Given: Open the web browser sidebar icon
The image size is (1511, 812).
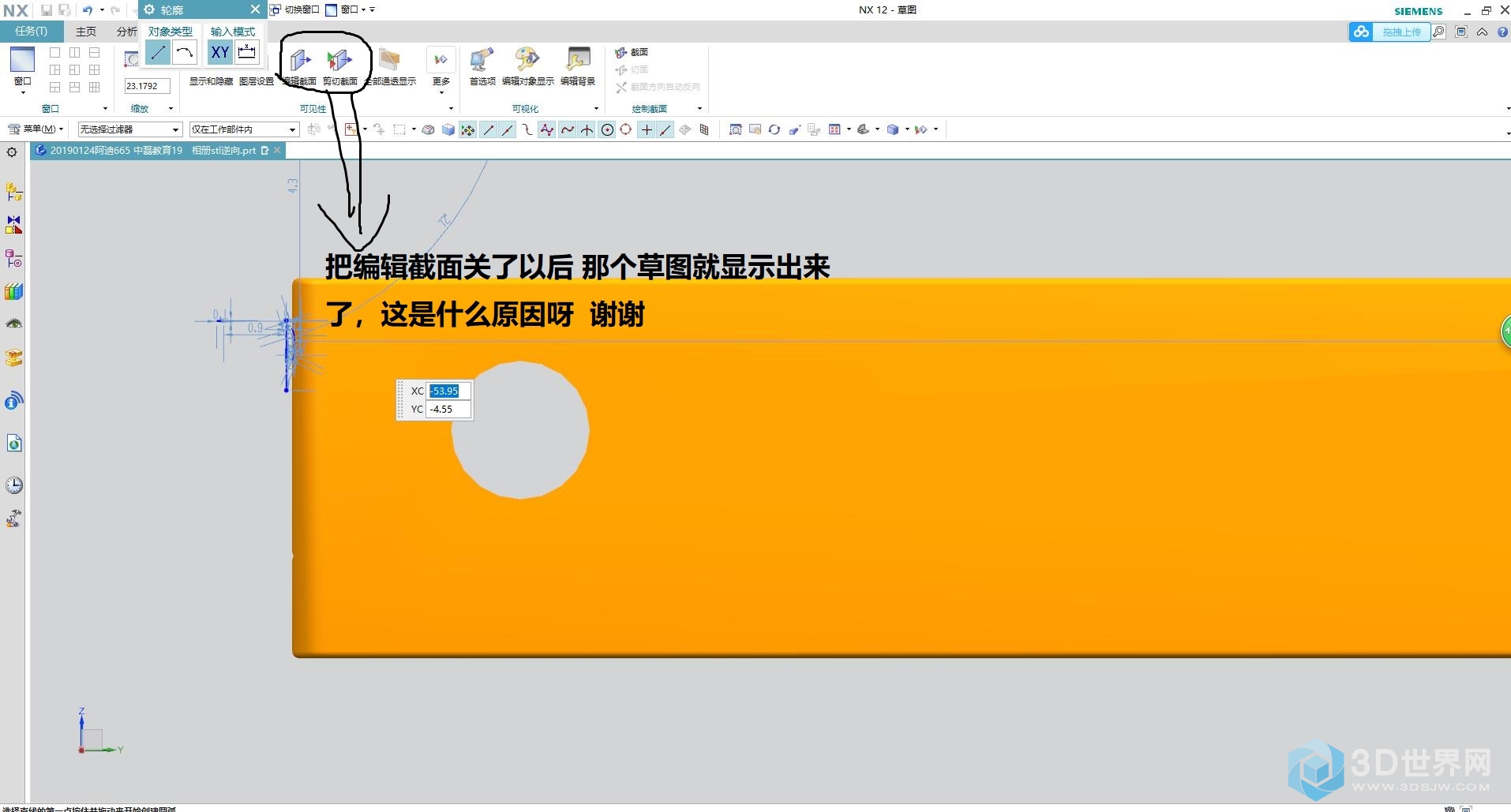Looking at the screenshot, I should click(13, 443).
